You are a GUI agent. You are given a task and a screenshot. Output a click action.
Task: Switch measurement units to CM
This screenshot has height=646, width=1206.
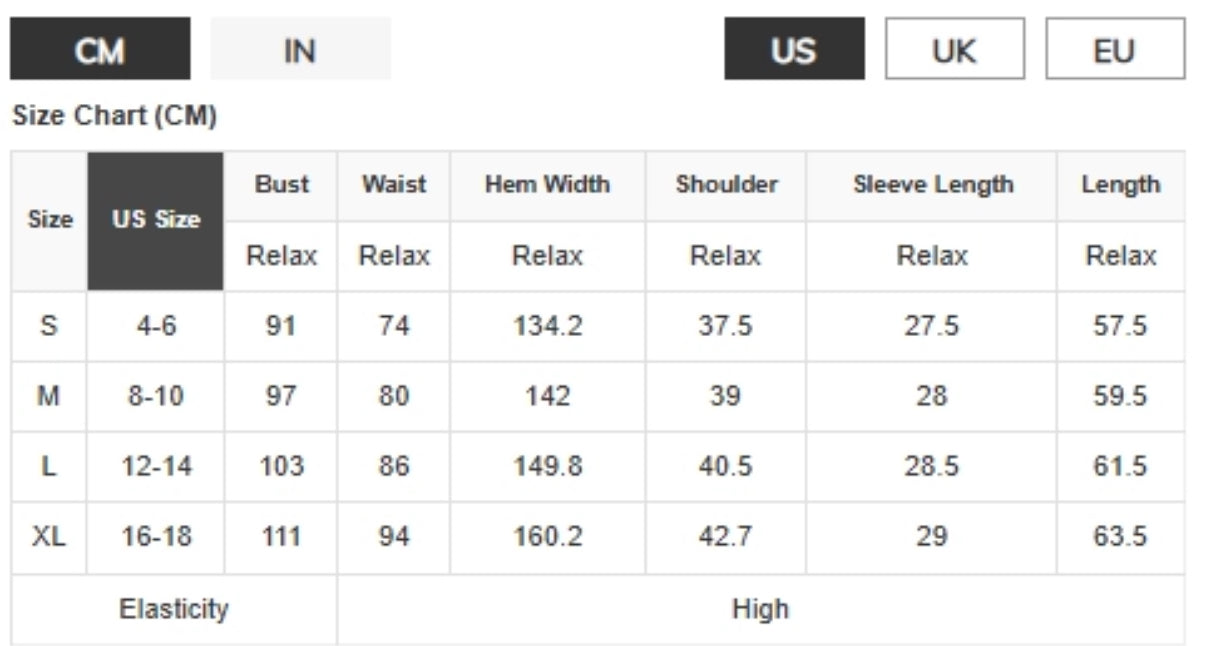(100, 49)
